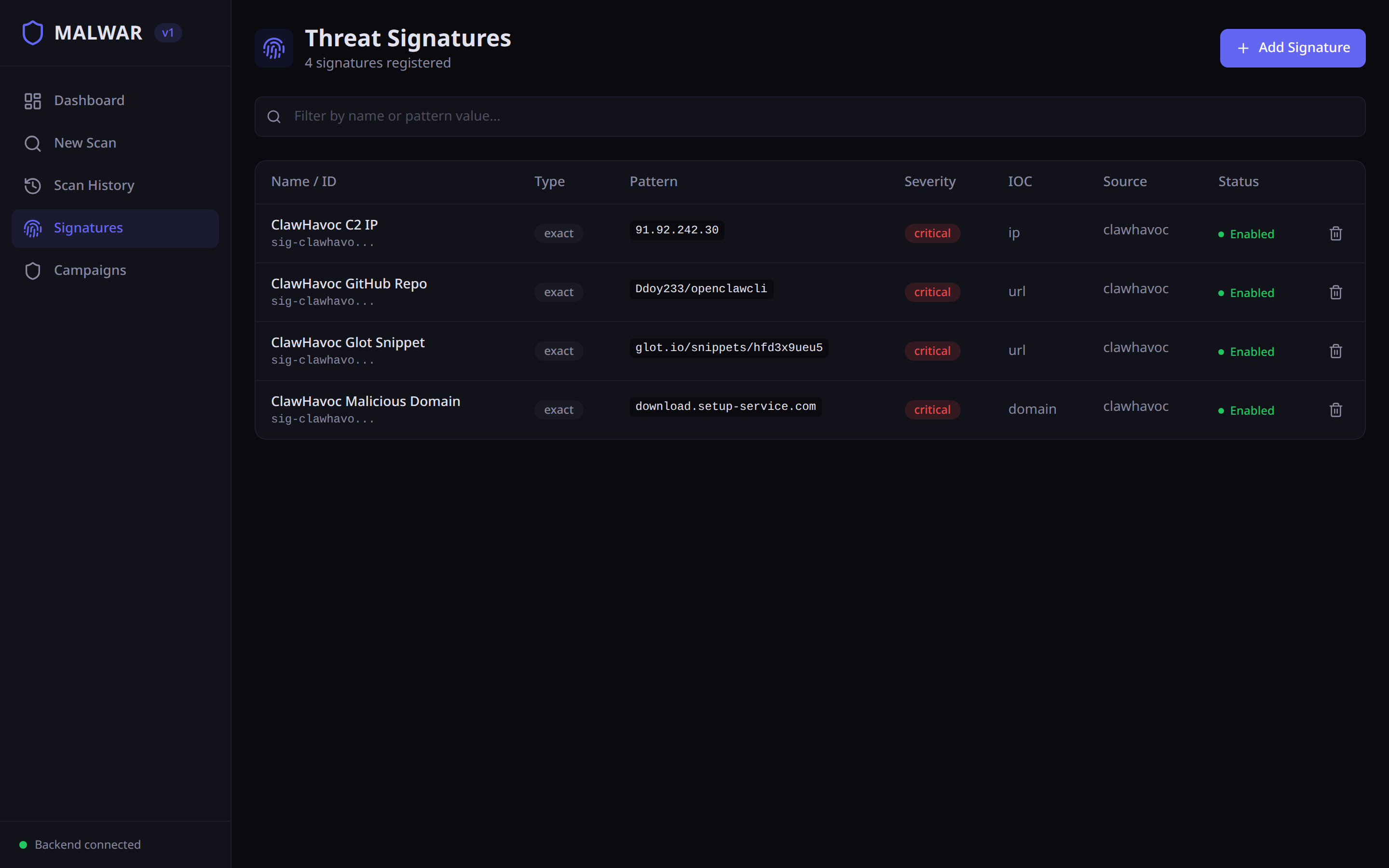This screenshot has width=1389, height=868.
Task: Disable the ClawHavoc Malicious Domain signature
Action: click(1246, 410)
